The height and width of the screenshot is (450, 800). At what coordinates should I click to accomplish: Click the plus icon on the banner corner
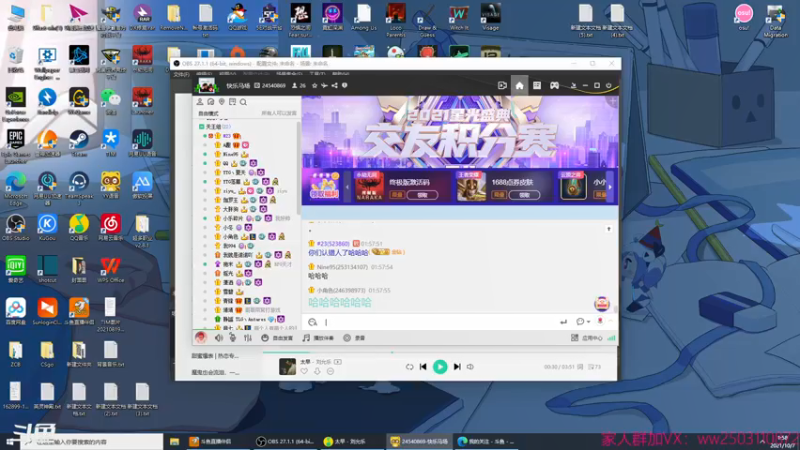[613, 102]
